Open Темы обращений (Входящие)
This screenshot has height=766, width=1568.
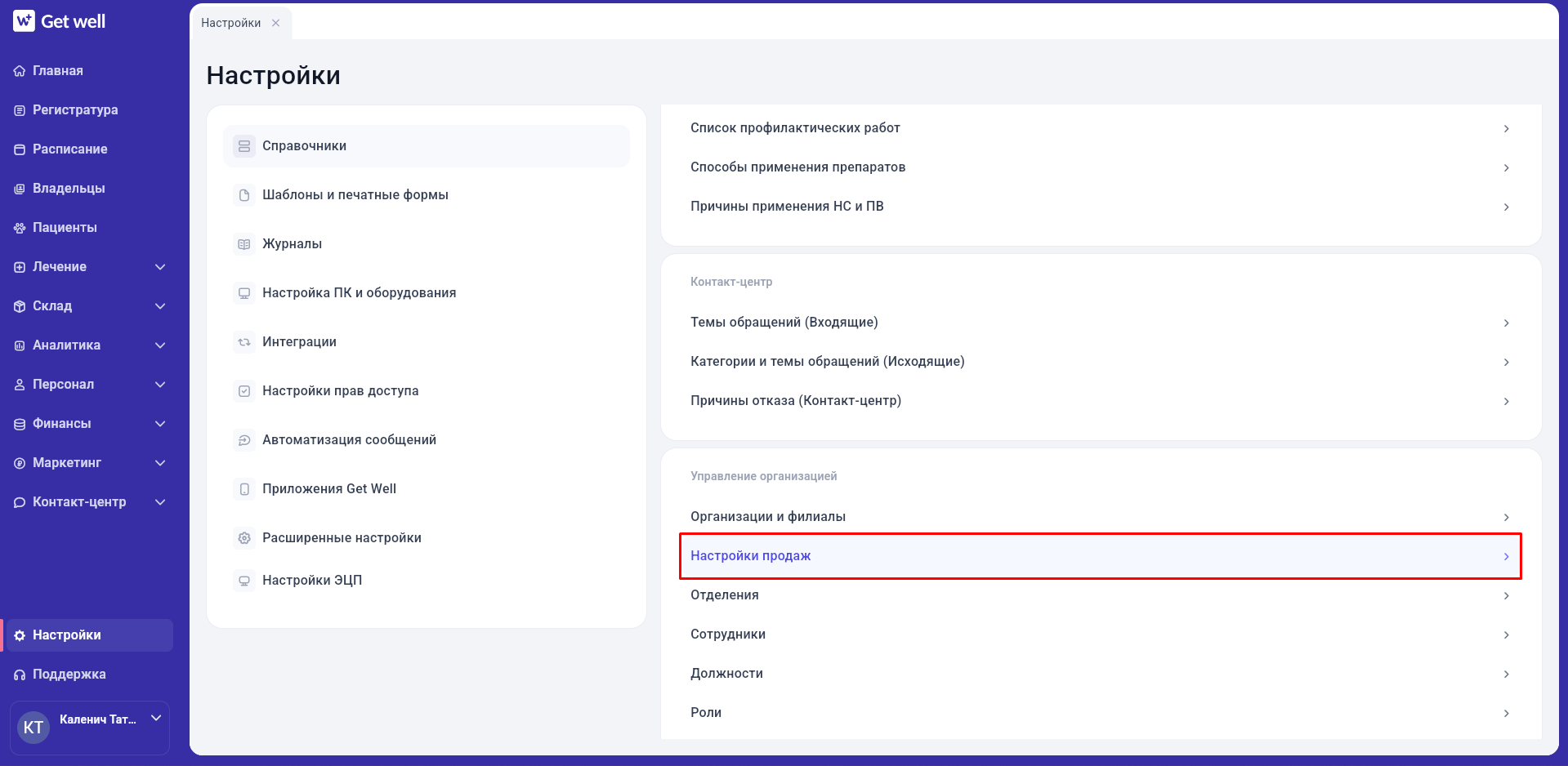pyautogui.click(x=1101, y=323)
